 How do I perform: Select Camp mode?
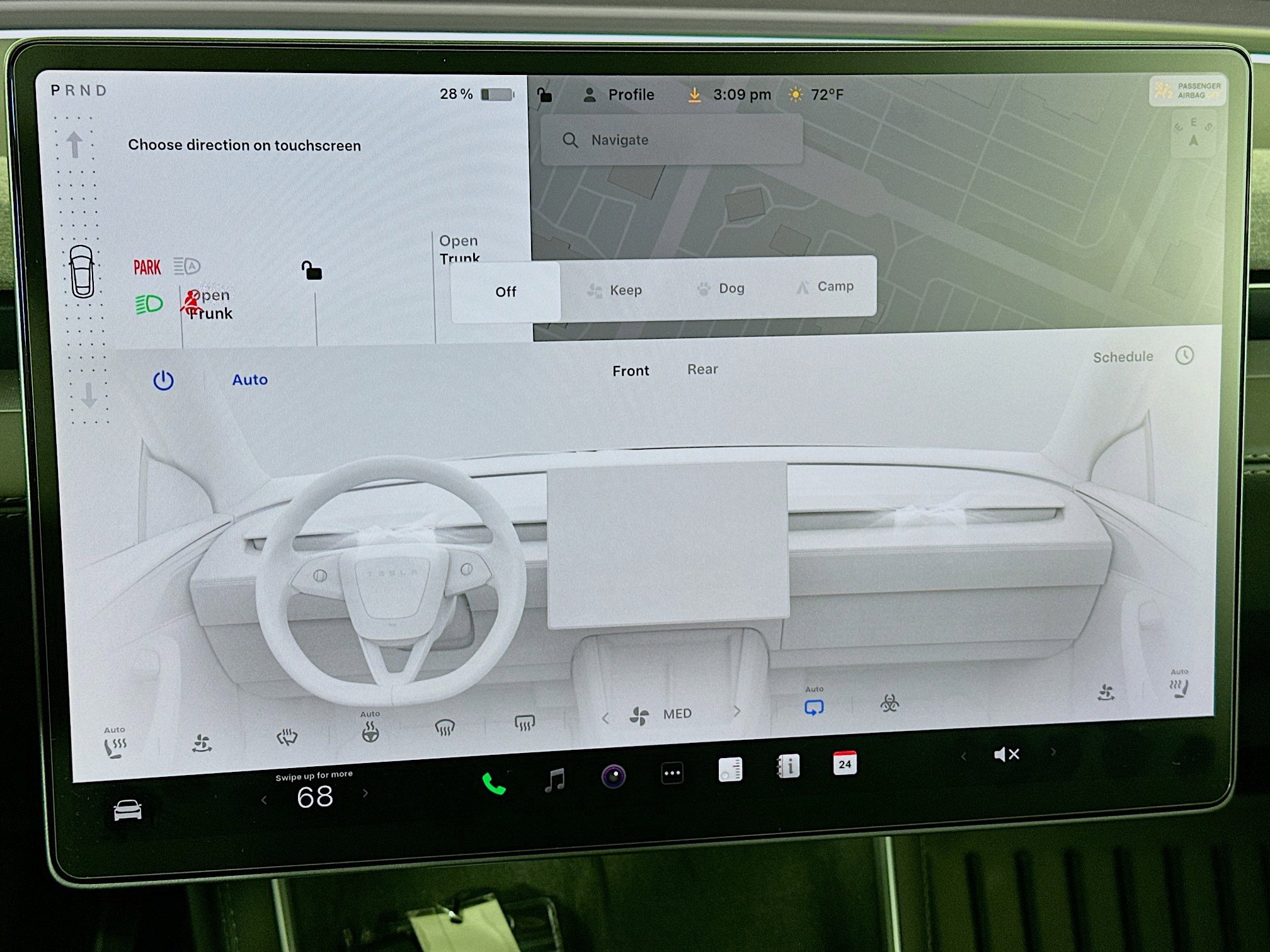point(825,287)
